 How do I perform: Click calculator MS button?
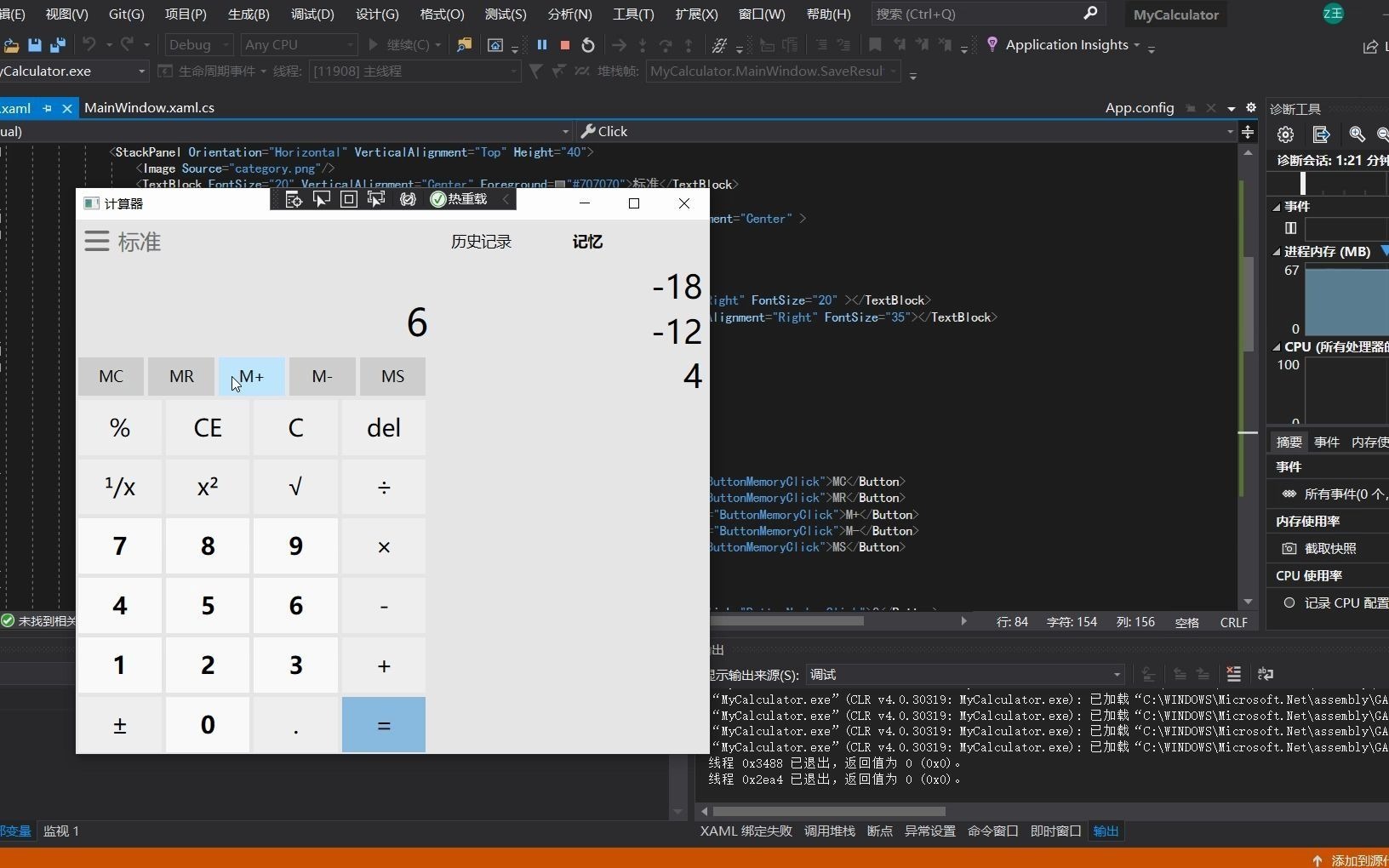392,376
